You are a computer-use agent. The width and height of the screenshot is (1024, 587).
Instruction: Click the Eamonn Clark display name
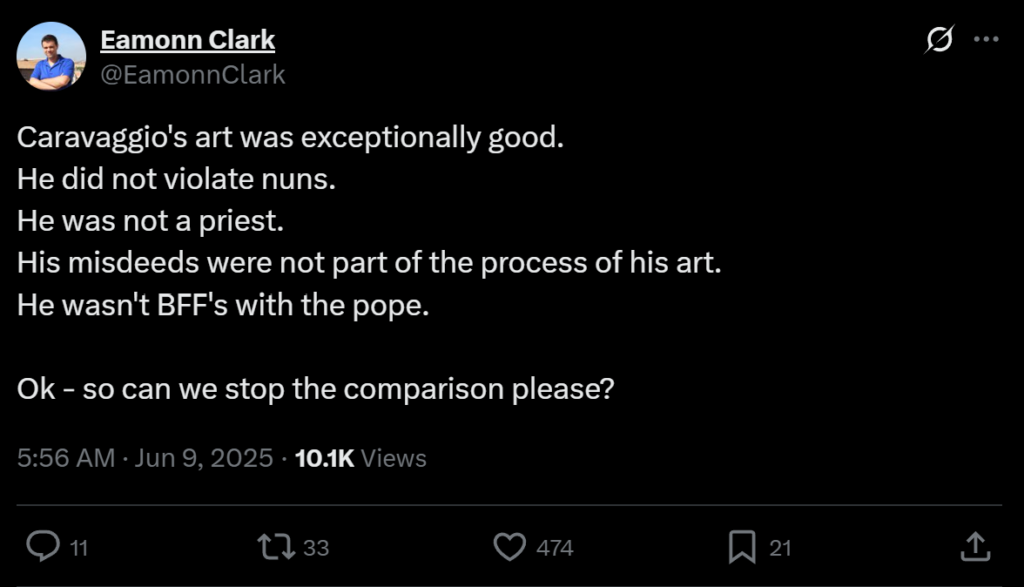point(187,40)
